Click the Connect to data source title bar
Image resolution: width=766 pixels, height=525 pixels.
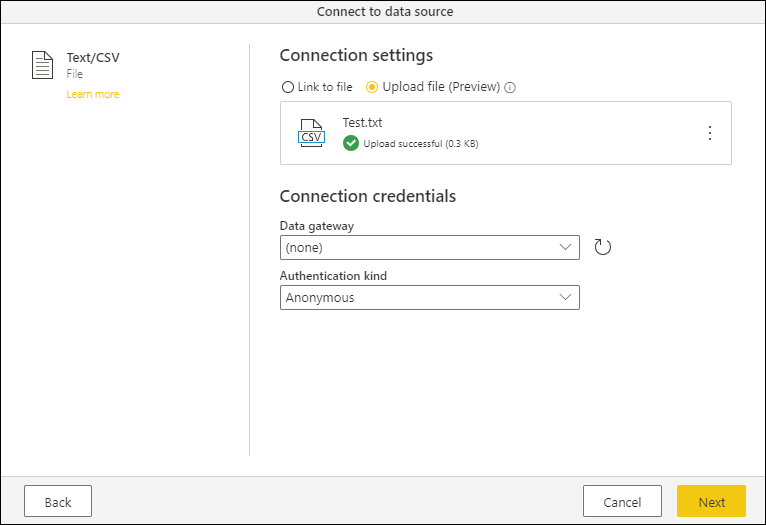[383, 11]
